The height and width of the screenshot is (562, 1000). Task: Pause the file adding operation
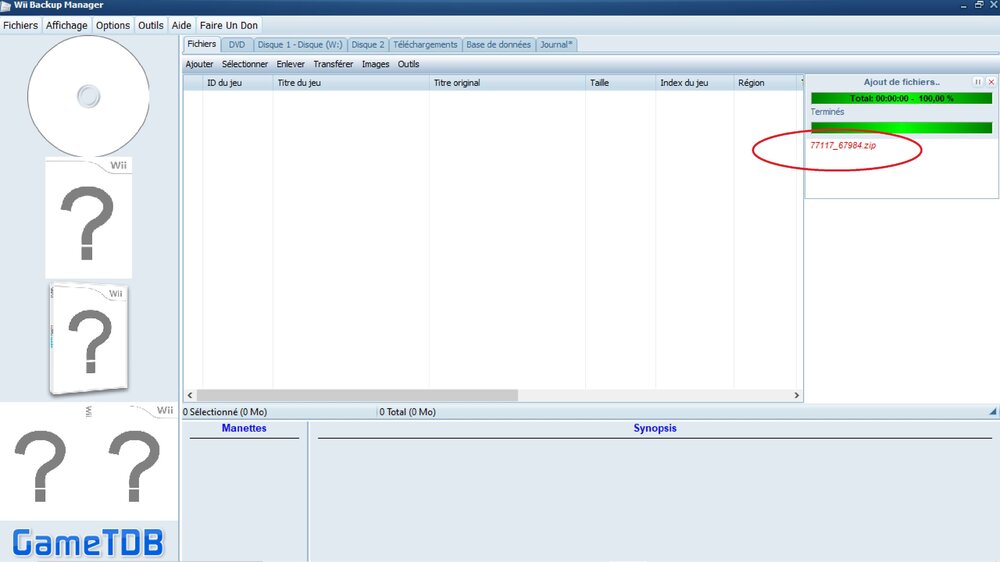(x=978, y=82)
